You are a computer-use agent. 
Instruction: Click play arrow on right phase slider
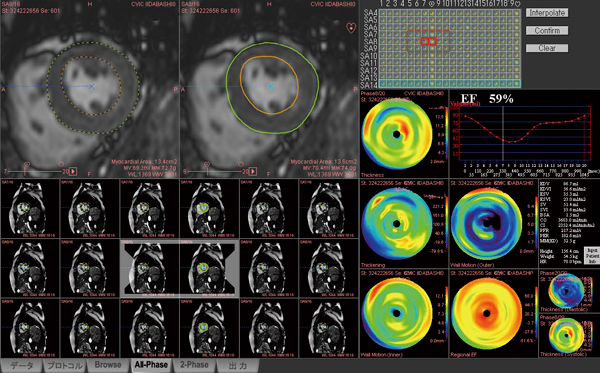click(253, 171)
